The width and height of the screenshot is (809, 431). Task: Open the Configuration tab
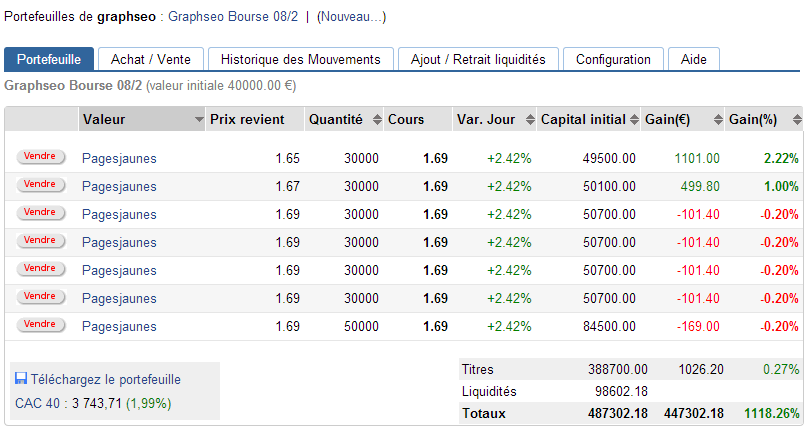(613, 59)
